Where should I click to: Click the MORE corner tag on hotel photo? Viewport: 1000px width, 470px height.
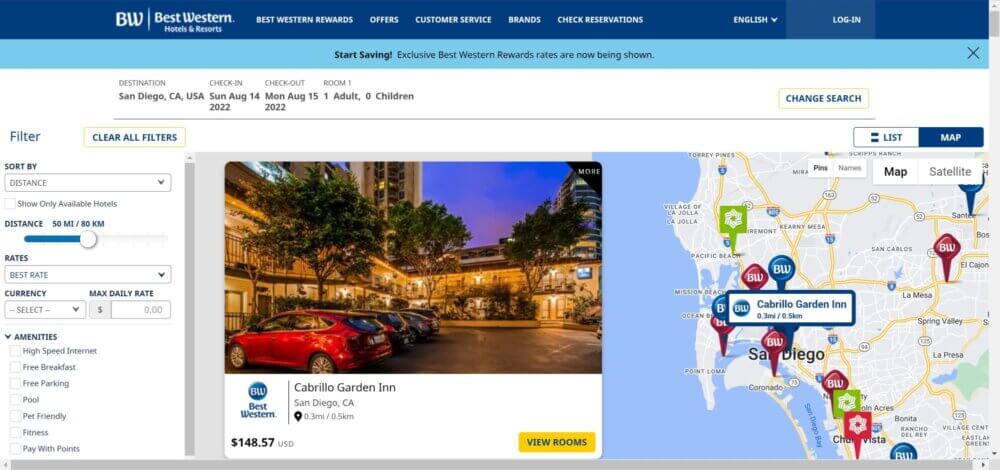[x=589, y=172]
